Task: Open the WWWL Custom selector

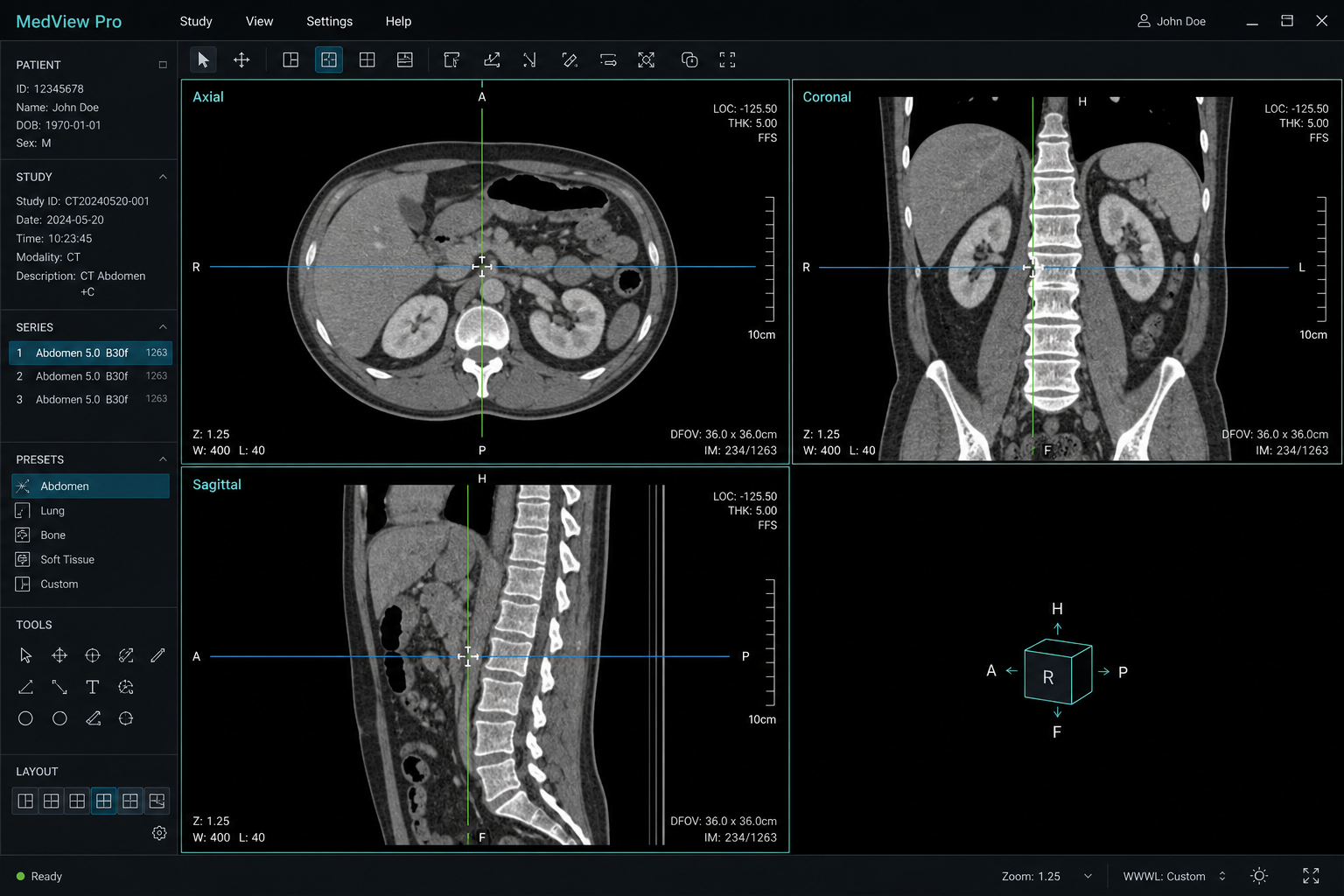Action: [1174, 876]
